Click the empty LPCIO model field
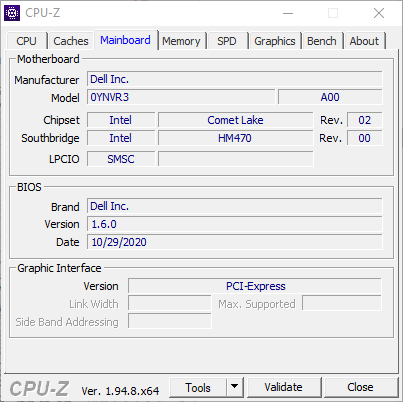 [236, 159]
